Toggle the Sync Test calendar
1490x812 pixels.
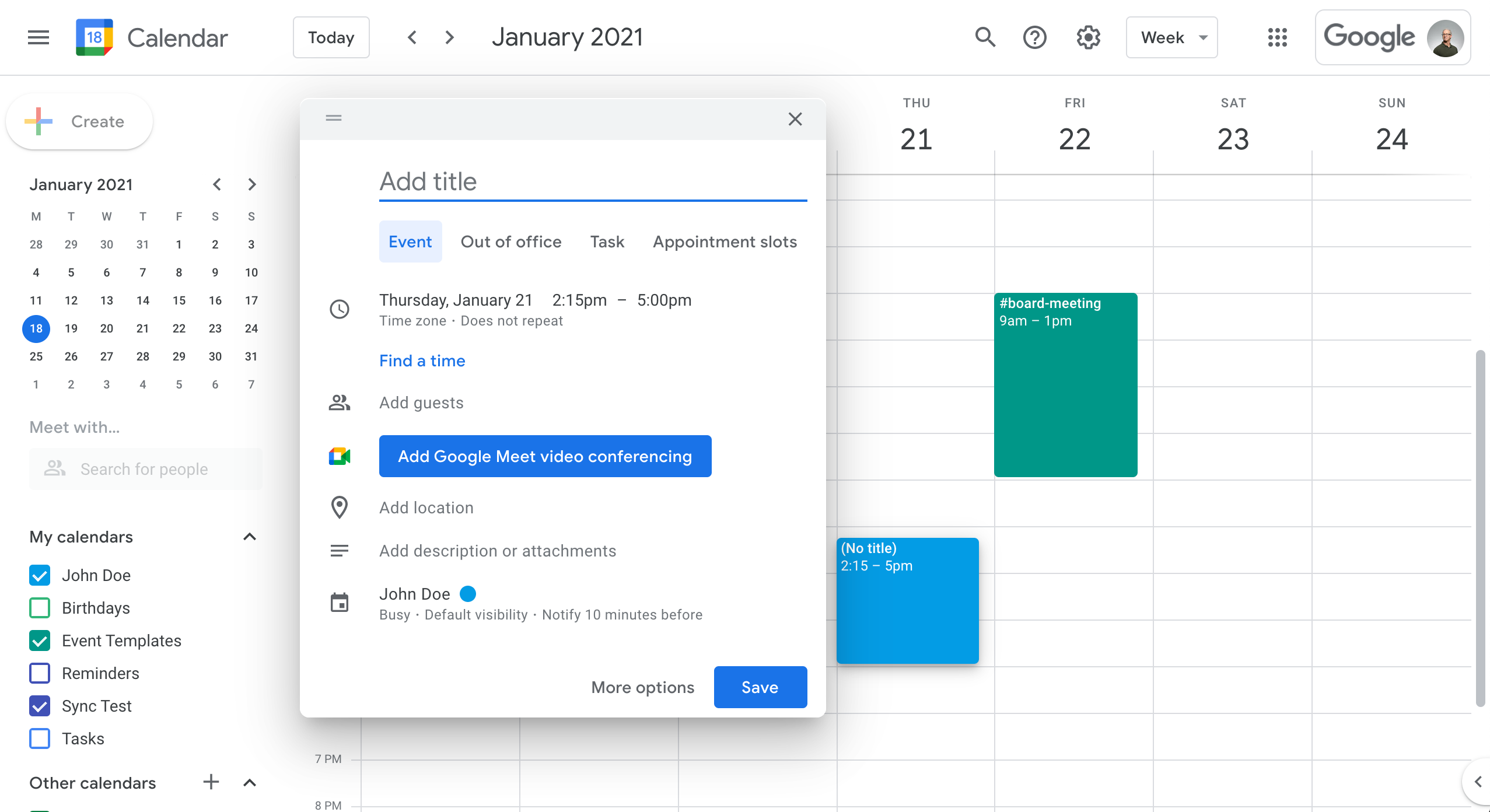[x=40, y=706]
